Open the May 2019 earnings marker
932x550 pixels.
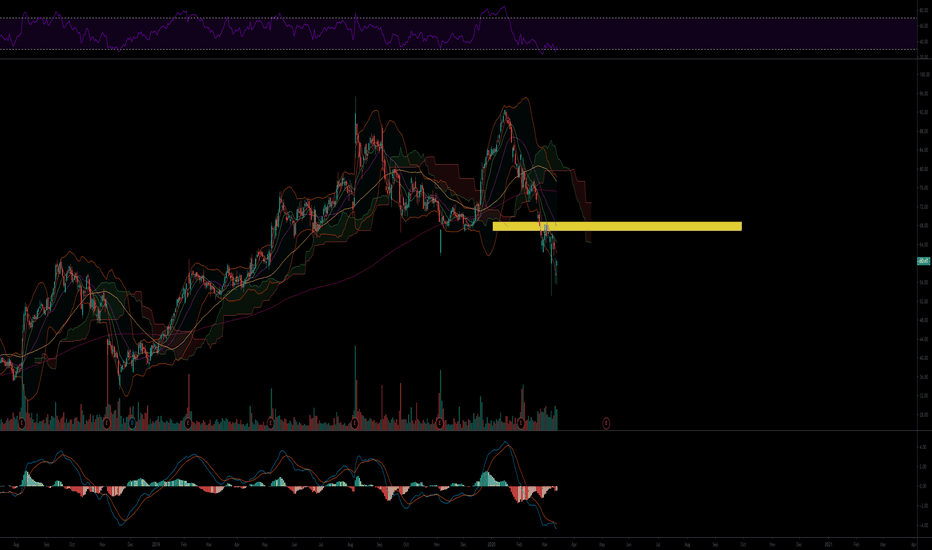click(270, 423)
